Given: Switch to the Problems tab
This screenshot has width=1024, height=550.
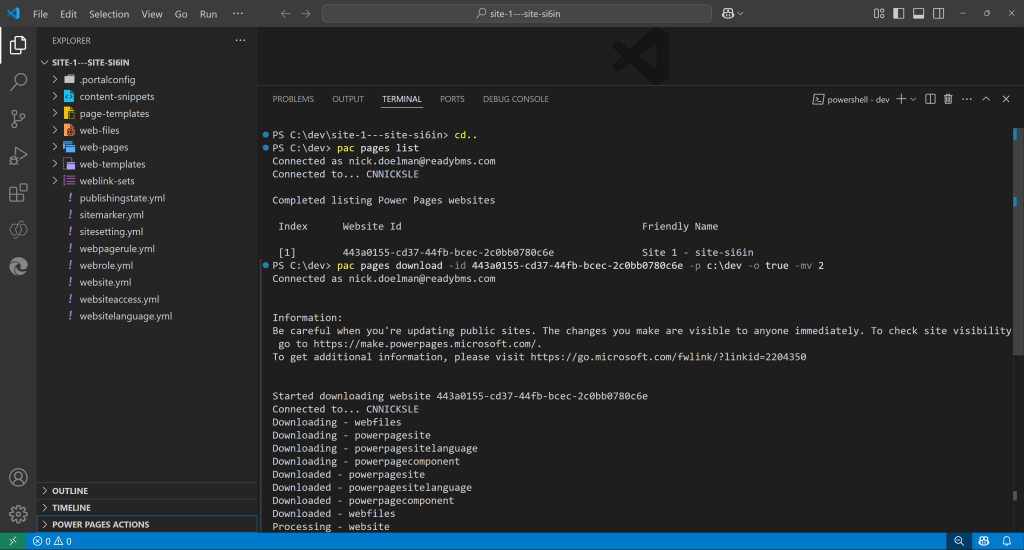Looking at the screenshot, I should (293, 99).
